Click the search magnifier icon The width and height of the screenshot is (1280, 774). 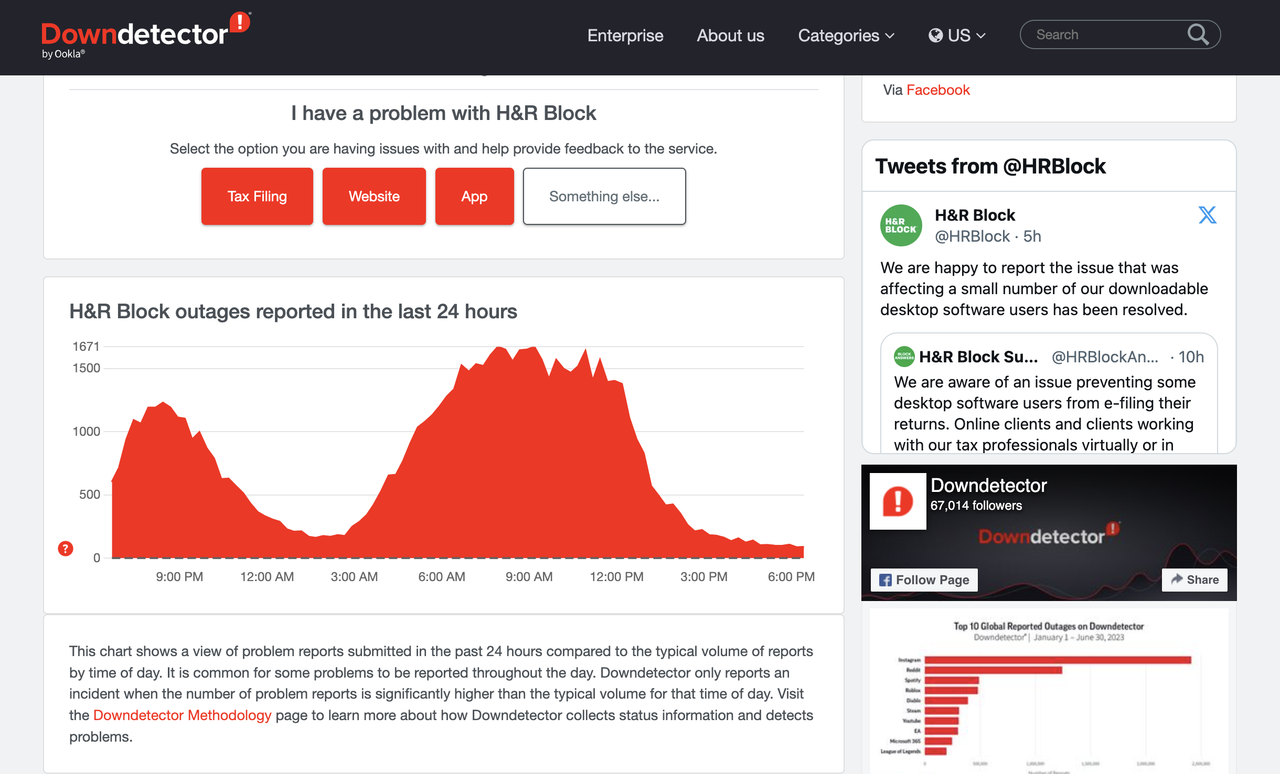point(1198,35)
